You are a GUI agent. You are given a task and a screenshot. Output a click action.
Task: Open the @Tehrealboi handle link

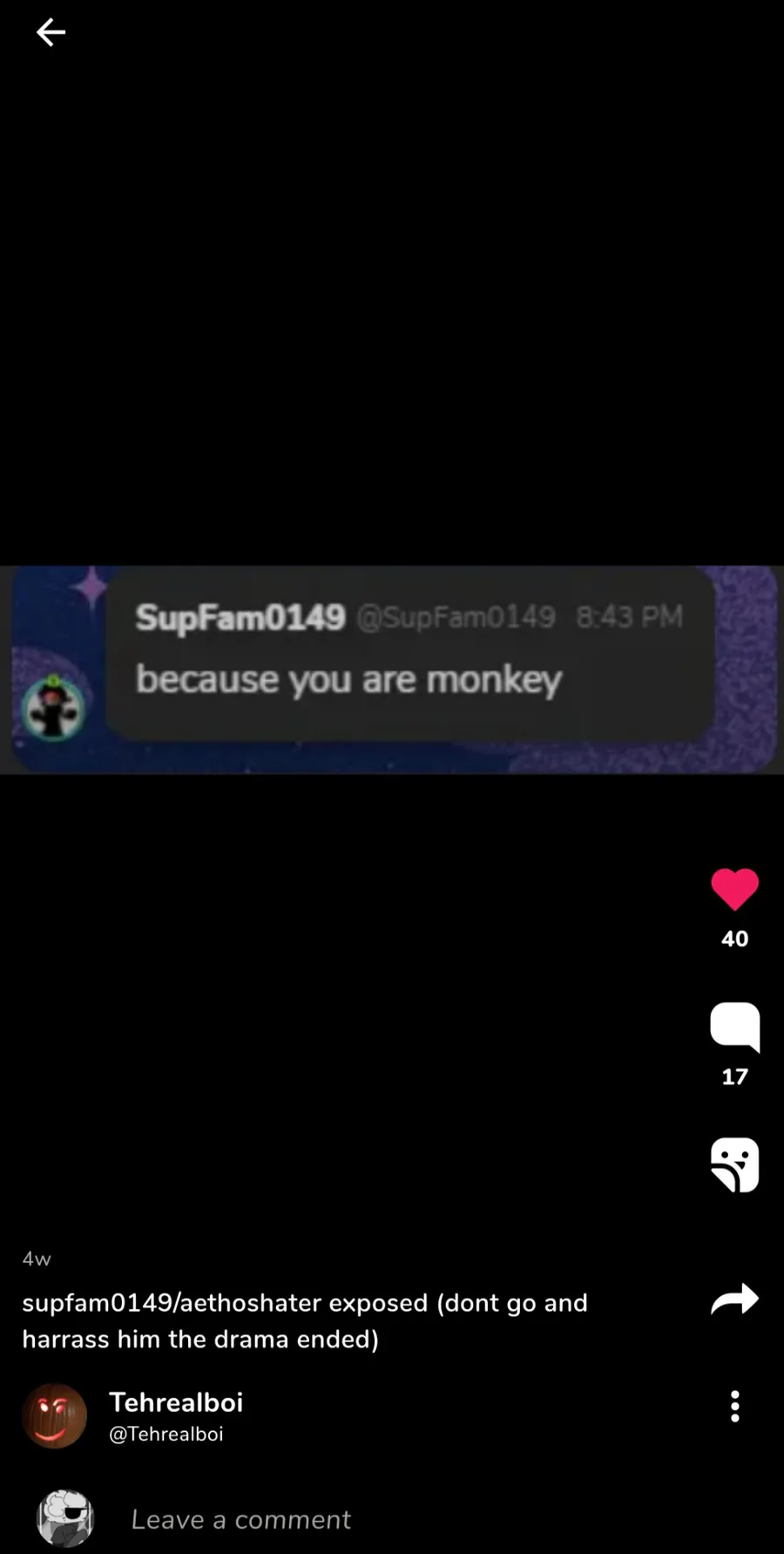[166, 1434]
